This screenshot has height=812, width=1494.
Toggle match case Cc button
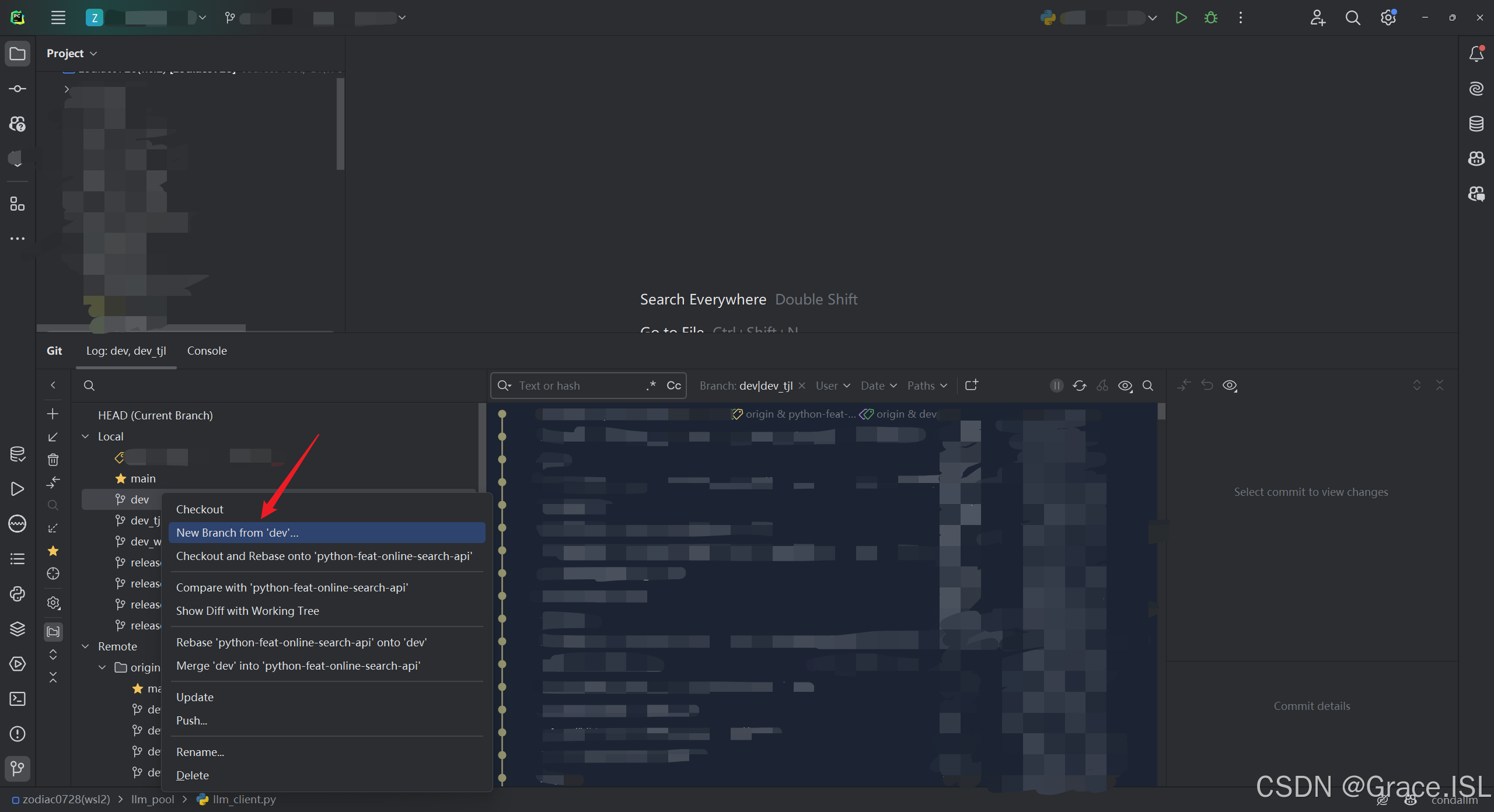pos(673,386)
